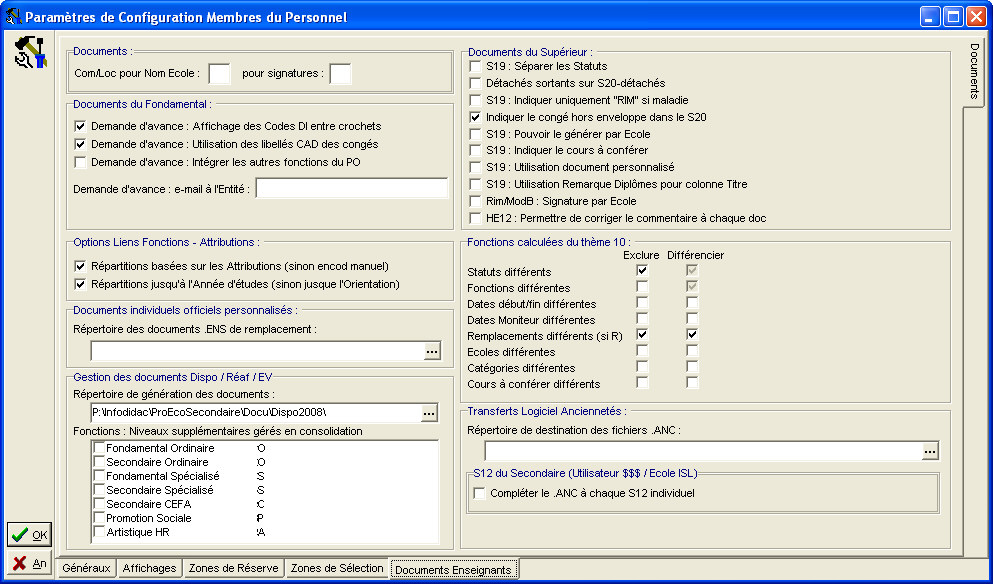Browse for document generation directory
This screenshot has width=993, height=584.
(x=429, y=413)
